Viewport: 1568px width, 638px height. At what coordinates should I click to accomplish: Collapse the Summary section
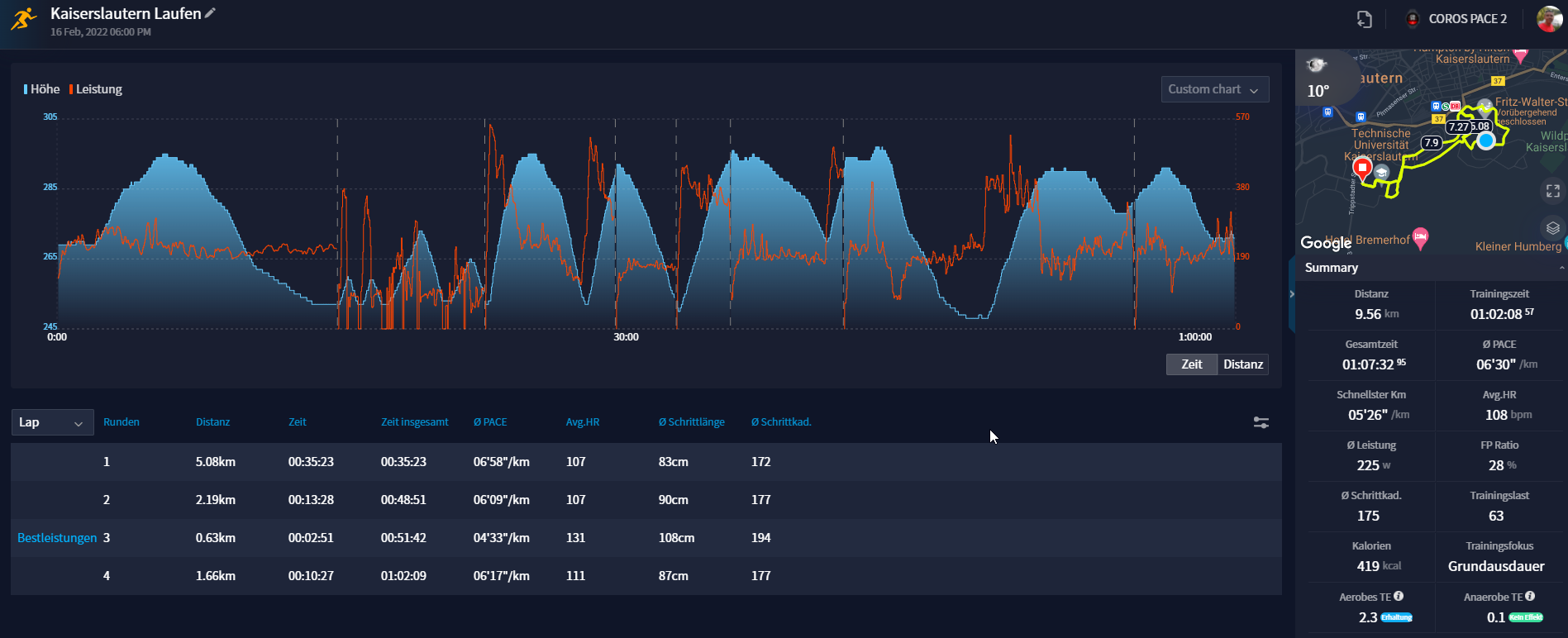tap(1561, 268)
